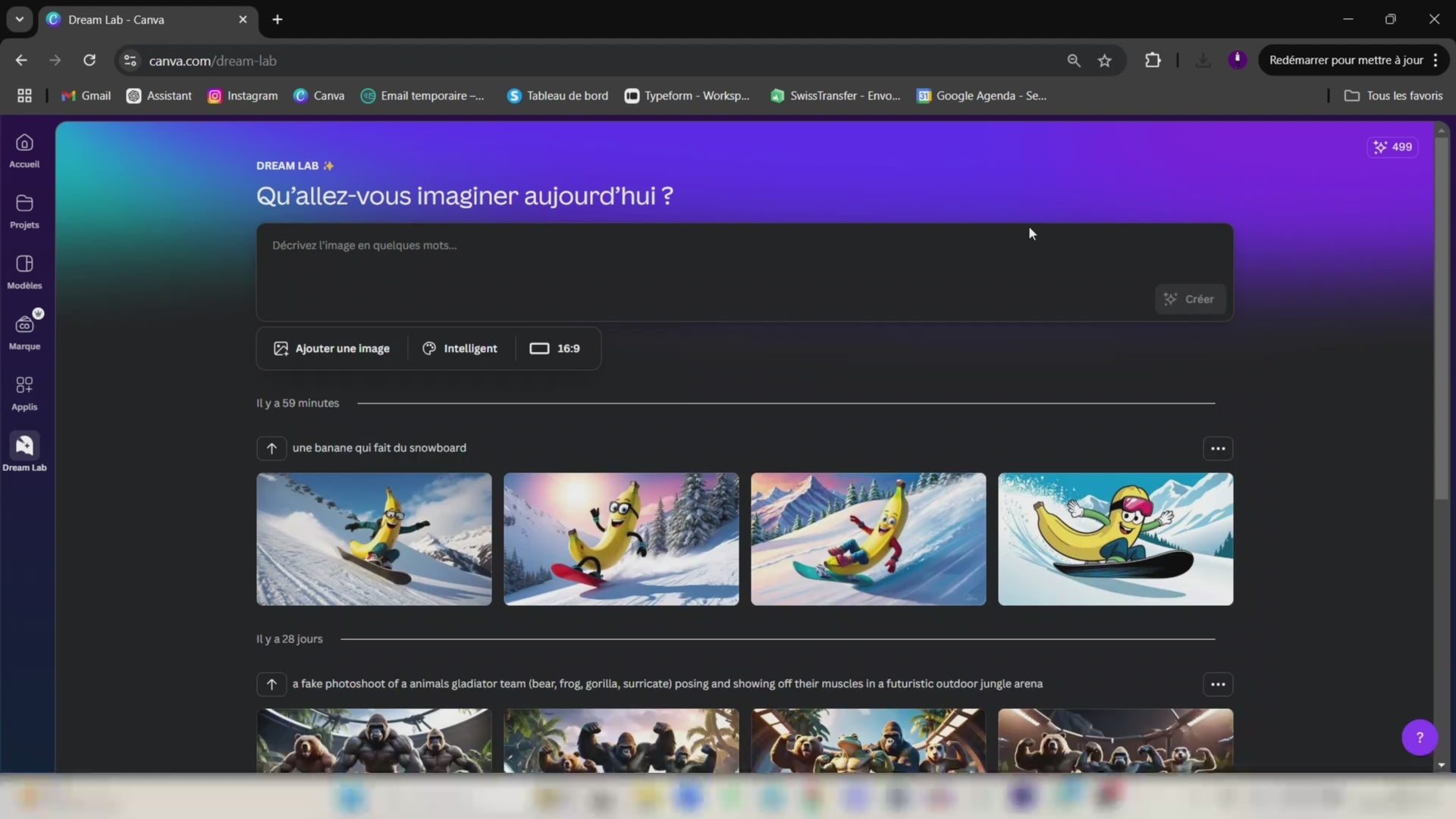Open the Assistant bookmark
Viewport: 1456px width, 819px height.
(x=159, y=96)
